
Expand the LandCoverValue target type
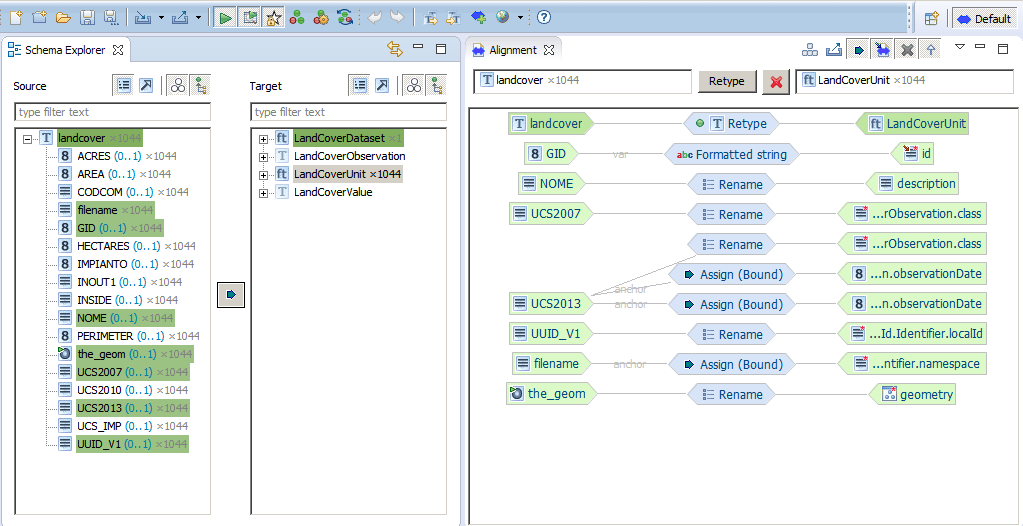tap(264, 193)
